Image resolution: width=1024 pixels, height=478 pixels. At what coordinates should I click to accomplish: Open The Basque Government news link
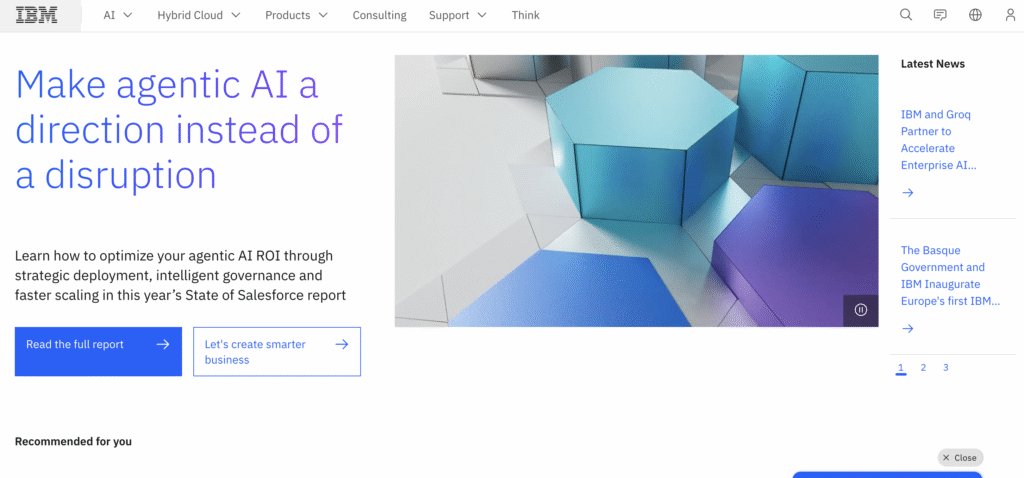pyautogui.click(x=950, y=276)
